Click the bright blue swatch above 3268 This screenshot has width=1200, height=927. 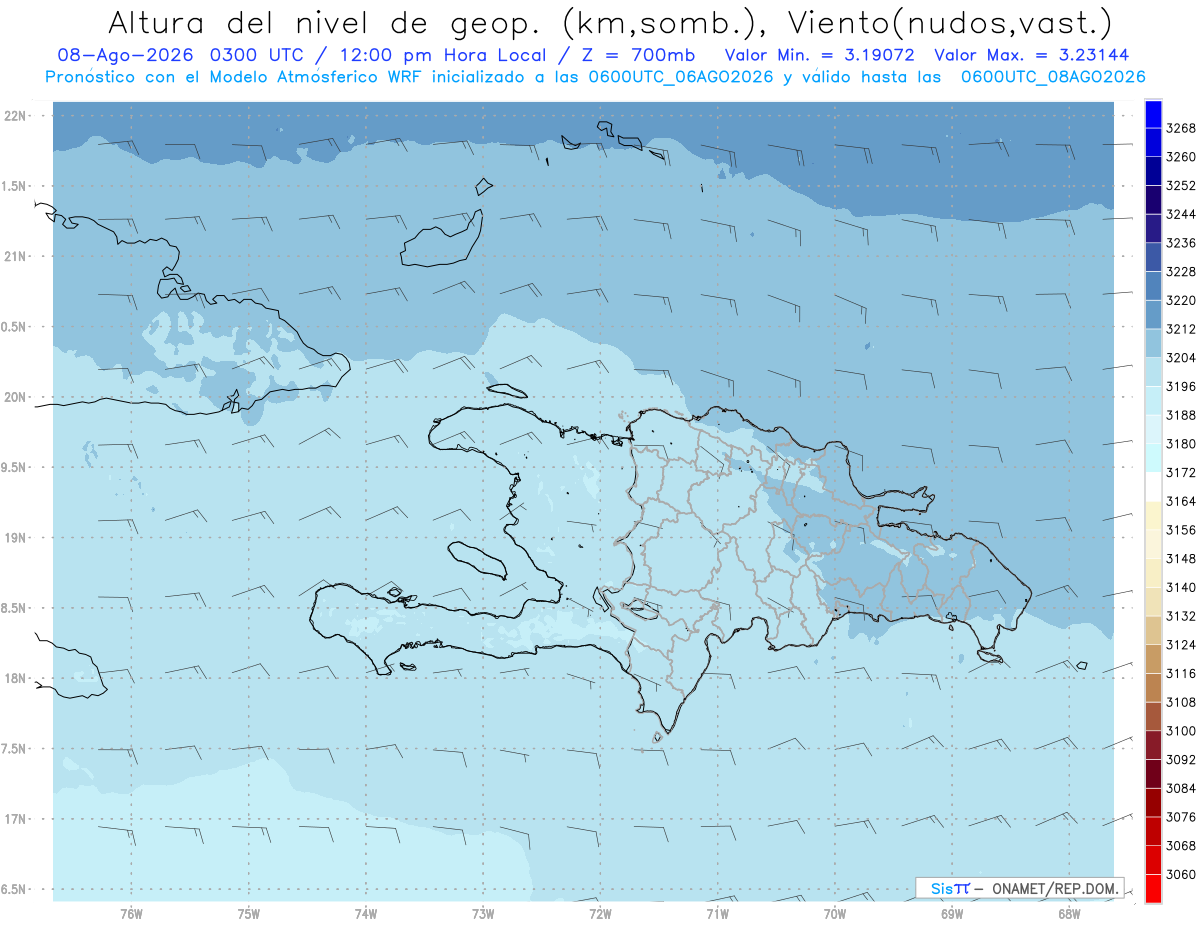point(1153,113)
